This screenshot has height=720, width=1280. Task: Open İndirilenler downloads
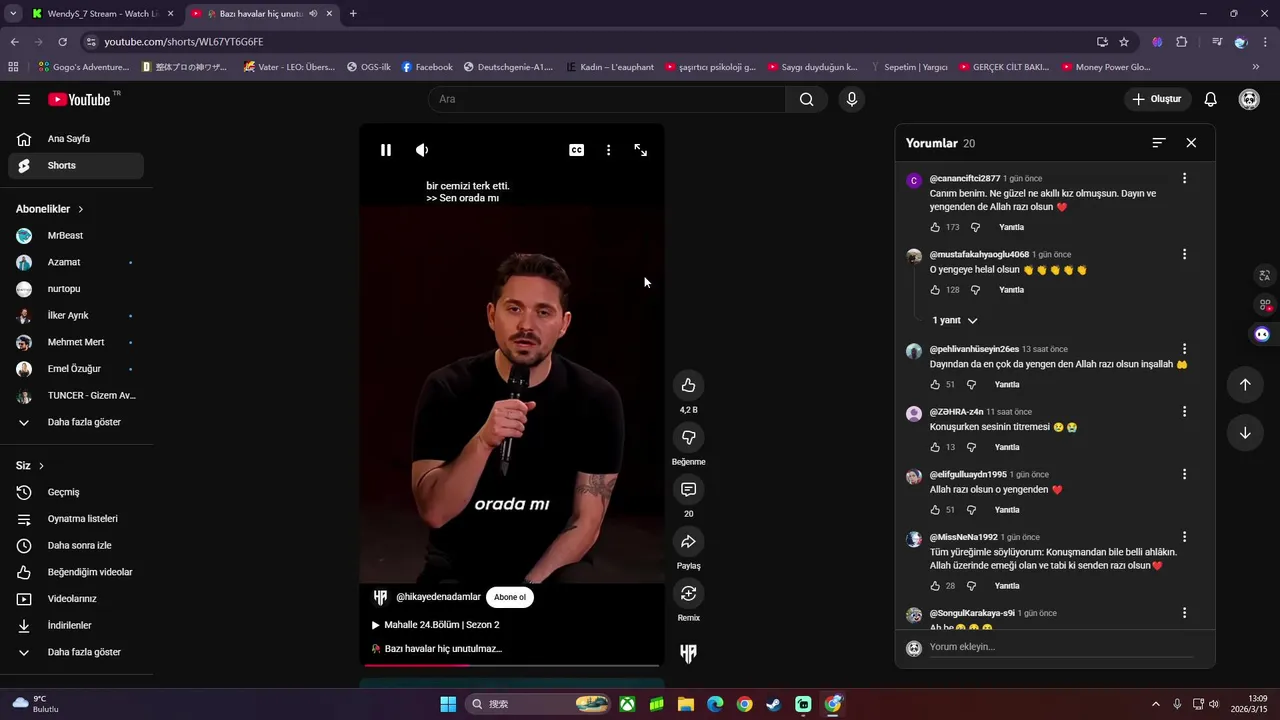[76, 625]
